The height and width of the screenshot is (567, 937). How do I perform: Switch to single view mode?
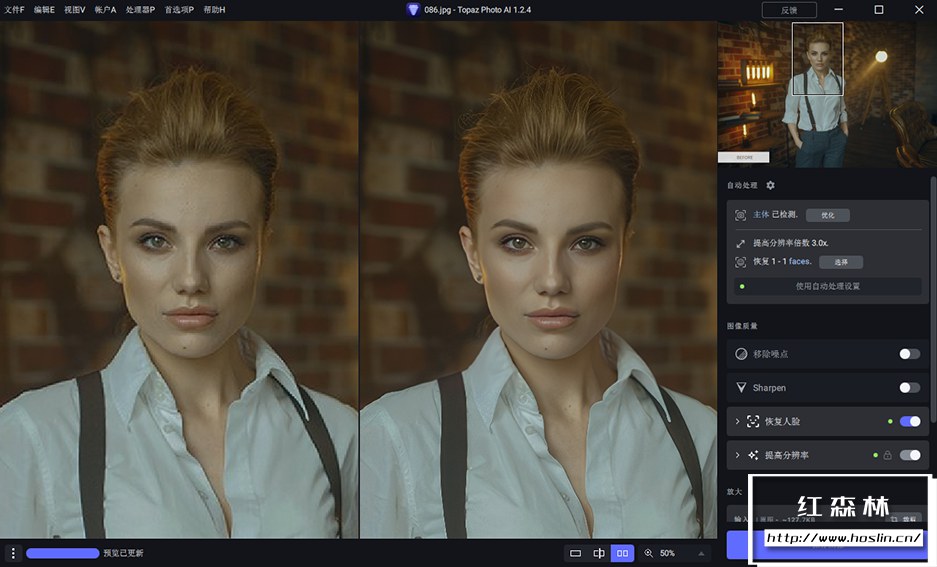tap(575, 553)
